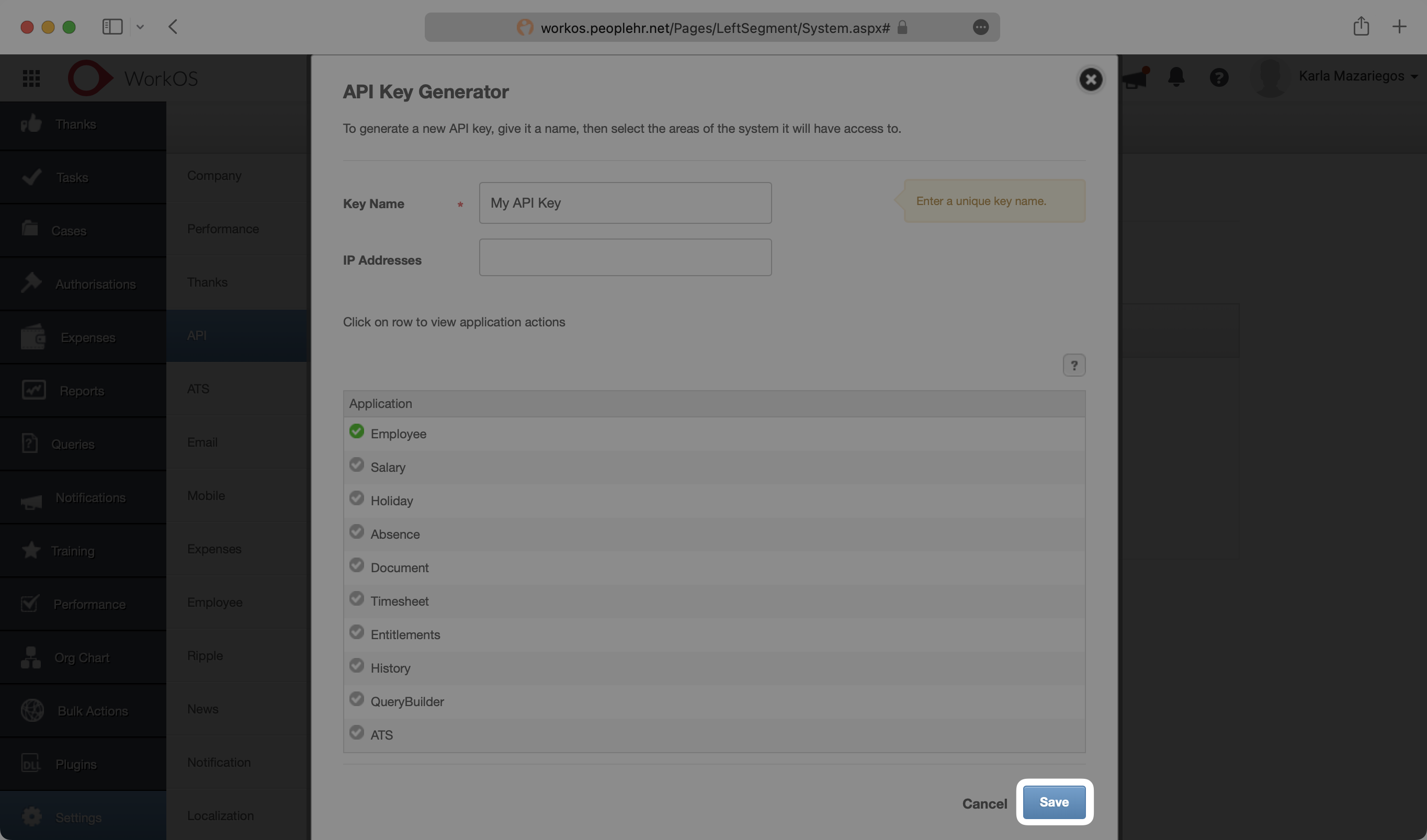Open the Thanks section in the sidebar
1427x840 pixels.
pyautogui.click(x=75, y=124)
